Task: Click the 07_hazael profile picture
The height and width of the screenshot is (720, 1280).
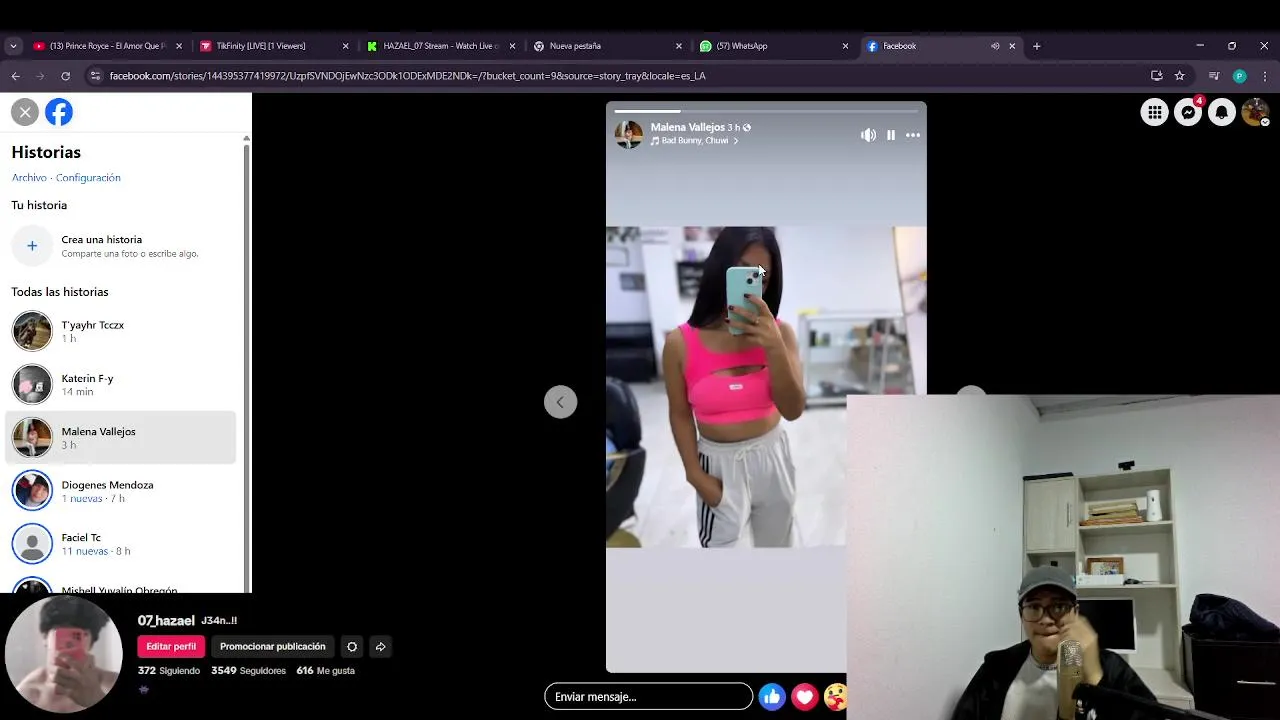Action: (x=64, y=655)
